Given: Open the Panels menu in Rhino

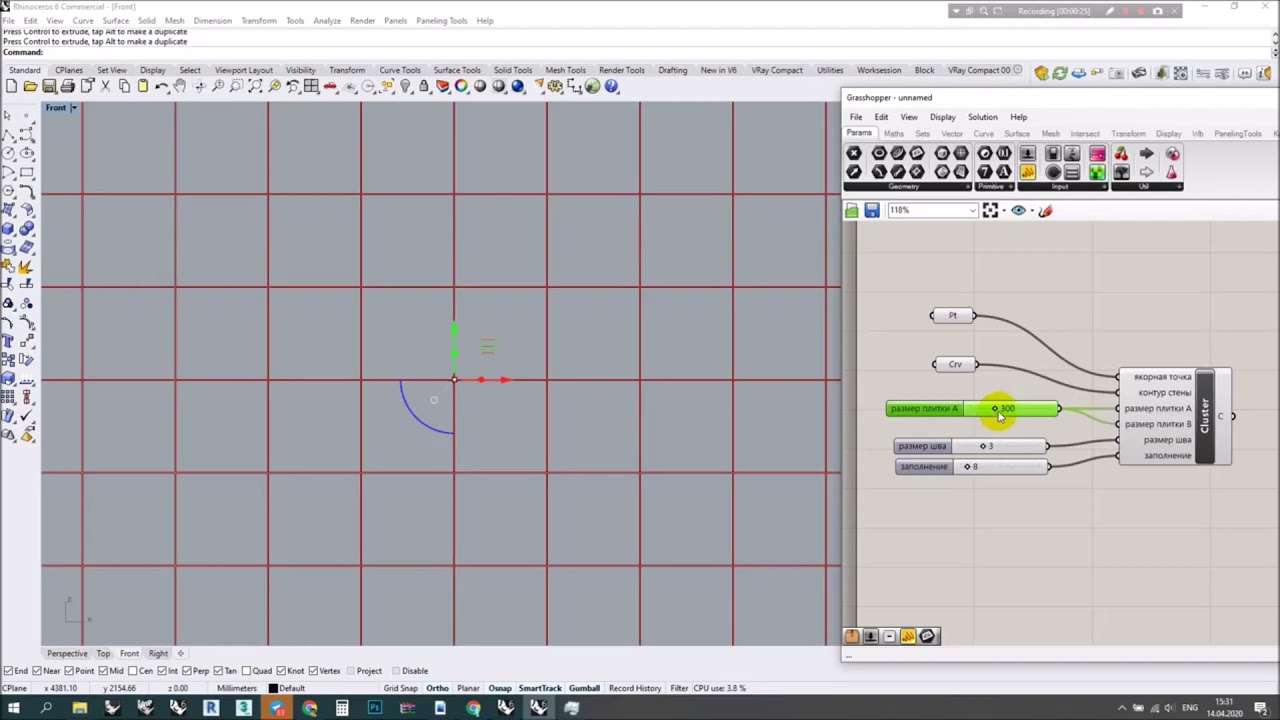Looking at the screenshot, I should (x=395, y=20).
